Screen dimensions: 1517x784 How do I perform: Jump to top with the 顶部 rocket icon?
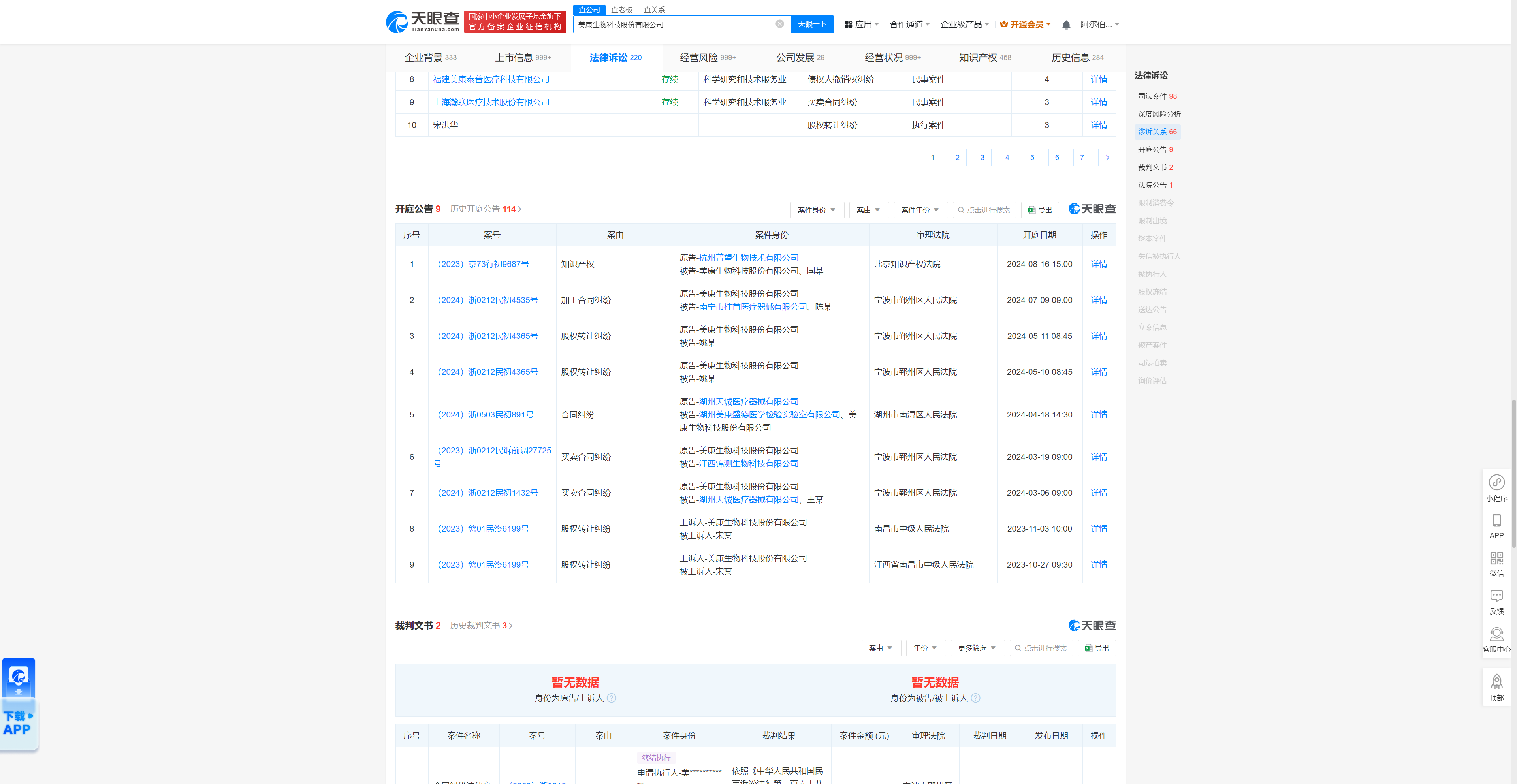coord(1496,688)
